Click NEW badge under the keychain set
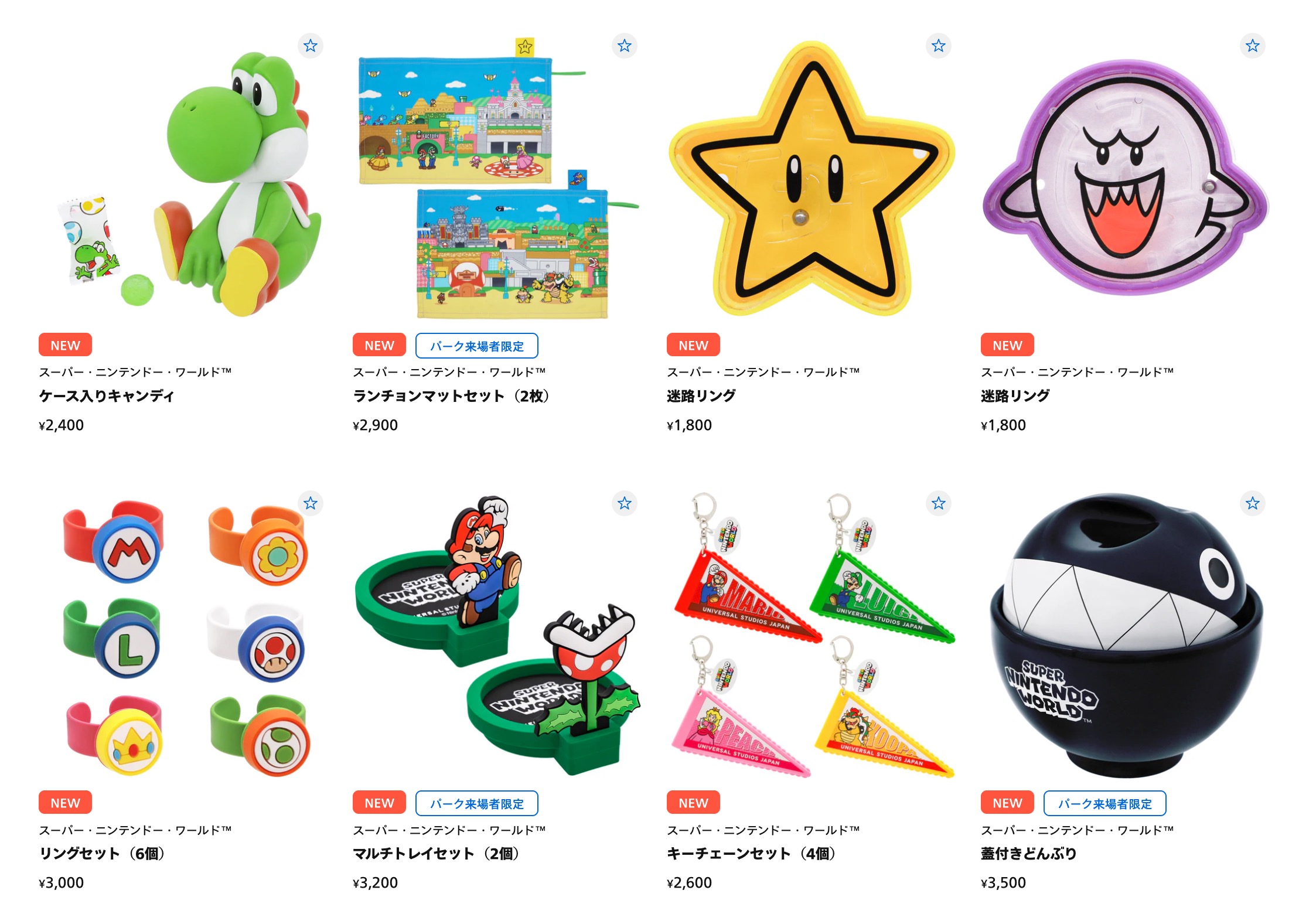The height and width of the screenshot is (914, 1316). click(693, 803)
